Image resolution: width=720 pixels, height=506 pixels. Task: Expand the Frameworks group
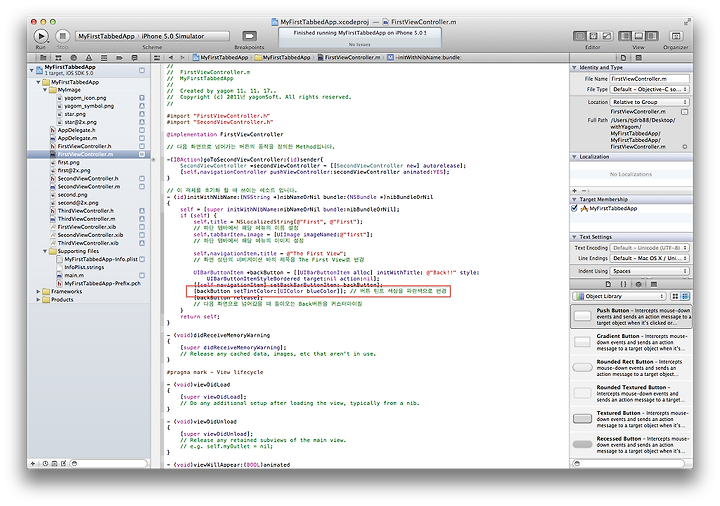tap(38, 292)
